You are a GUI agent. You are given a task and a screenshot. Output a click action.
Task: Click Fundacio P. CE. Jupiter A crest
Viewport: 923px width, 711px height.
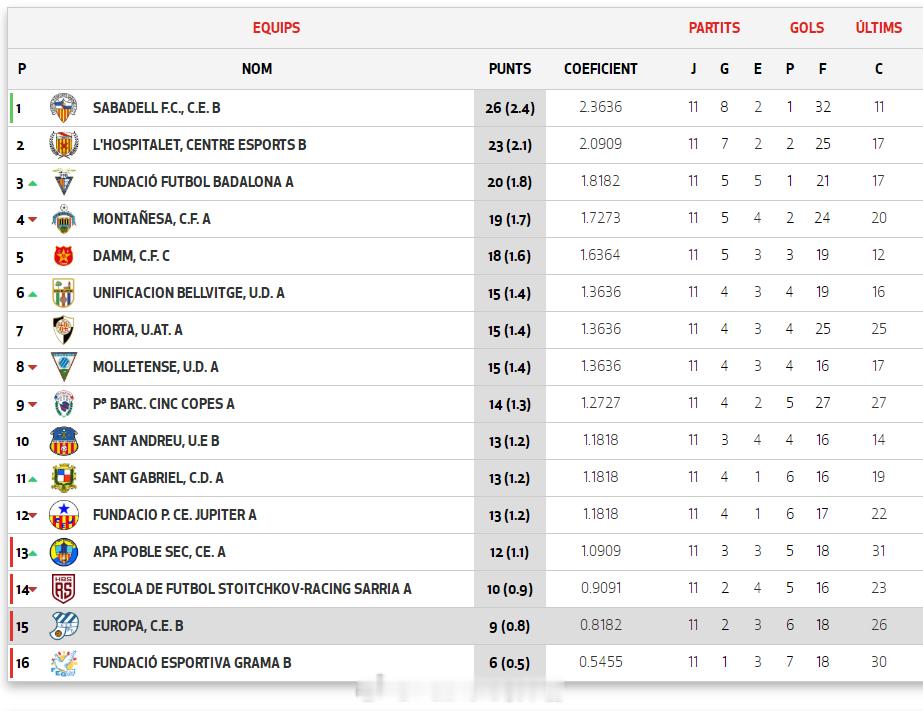[64, 516]
